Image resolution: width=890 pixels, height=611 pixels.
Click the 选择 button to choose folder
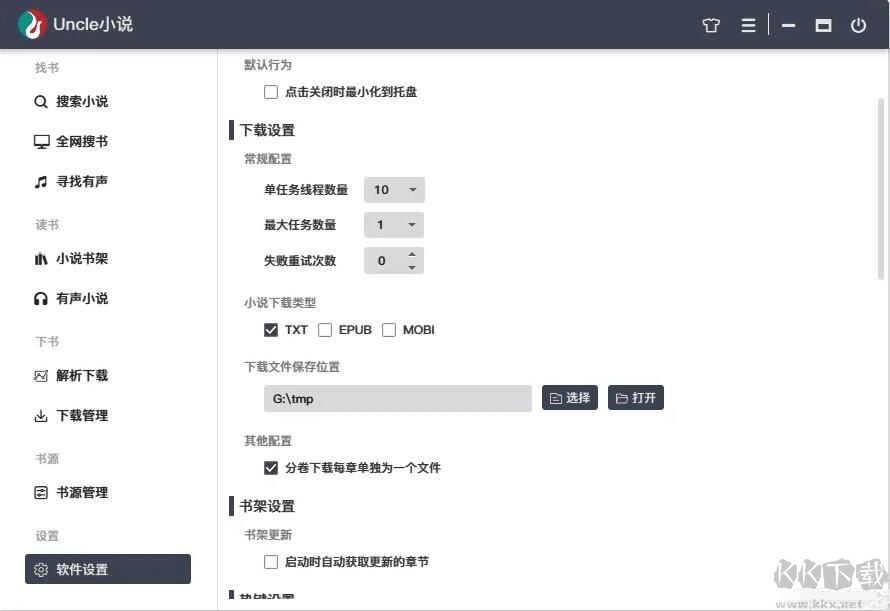click(569, 397)
